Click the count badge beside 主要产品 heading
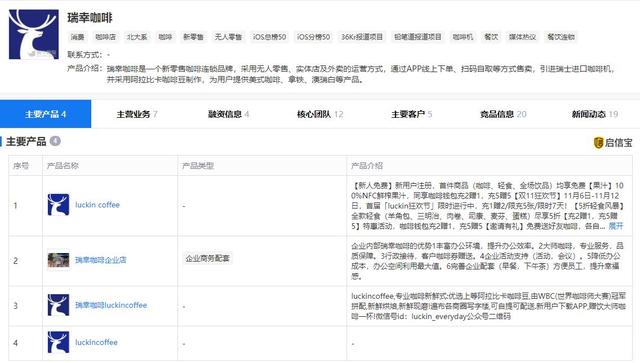 pyautogui.click(x=55, y=141)
